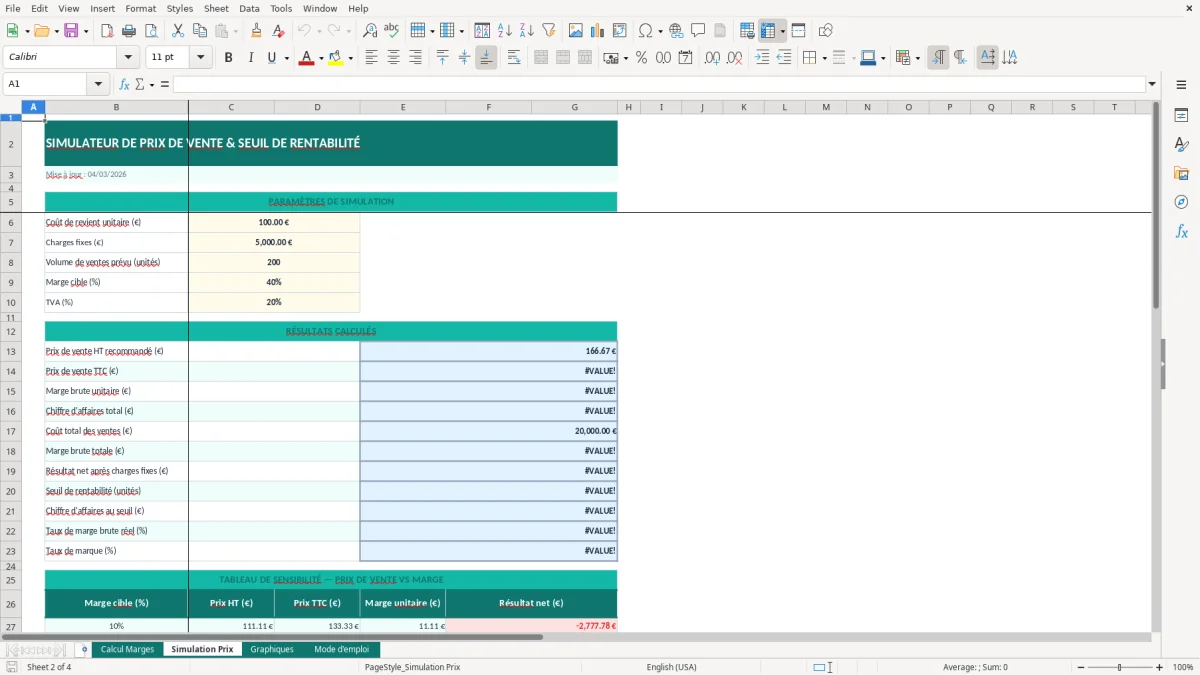
Task: Click the Zoom In plus button
Action: pos(1160,667)
